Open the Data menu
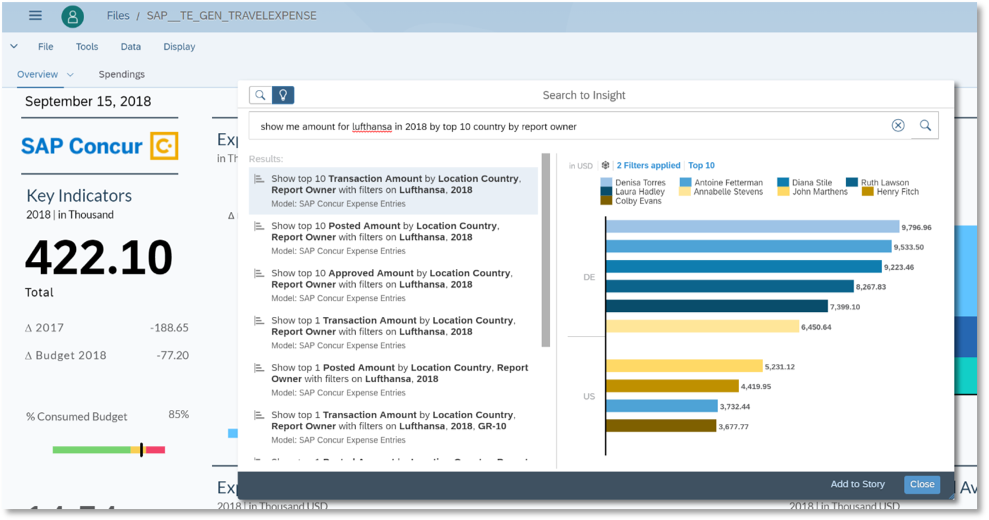Image resolution: width=989 pixels, height=520 pixels. (131, 47)
